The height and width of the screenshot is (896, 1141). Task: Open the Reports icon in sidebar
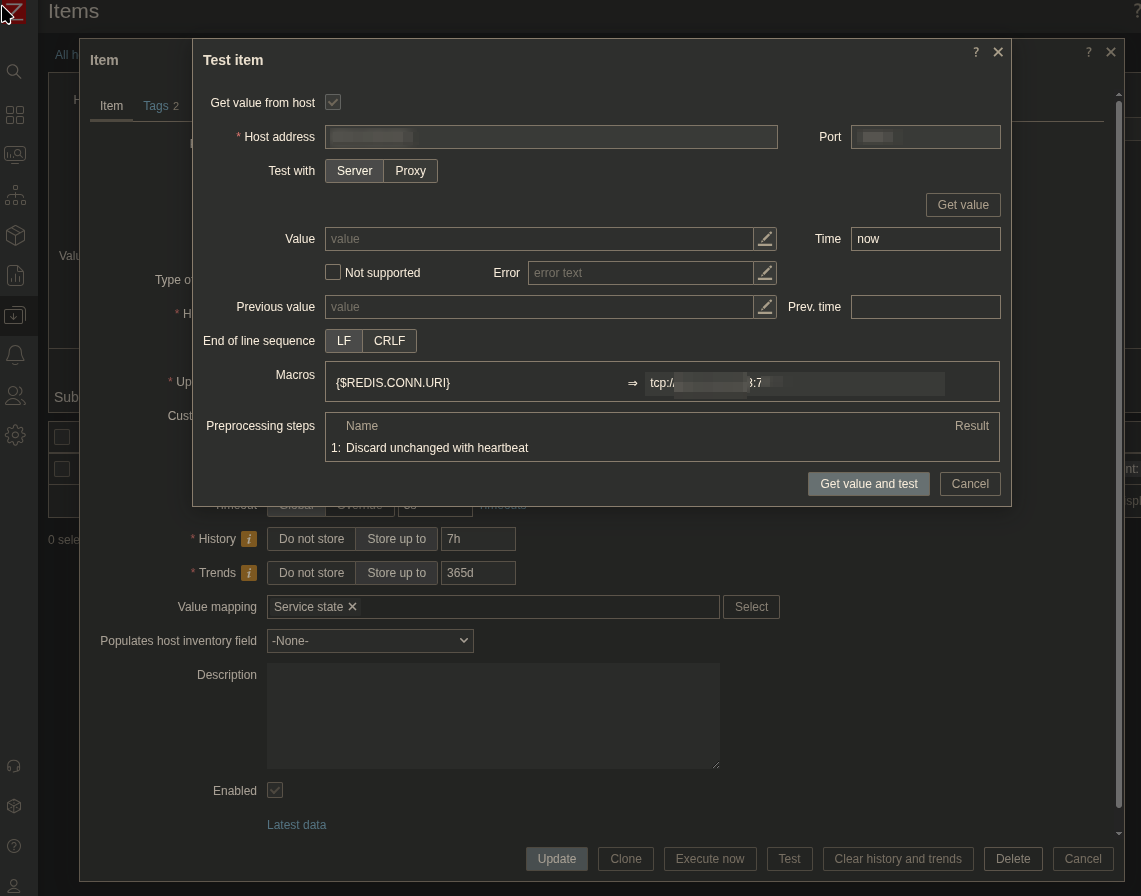click(15, 275)
